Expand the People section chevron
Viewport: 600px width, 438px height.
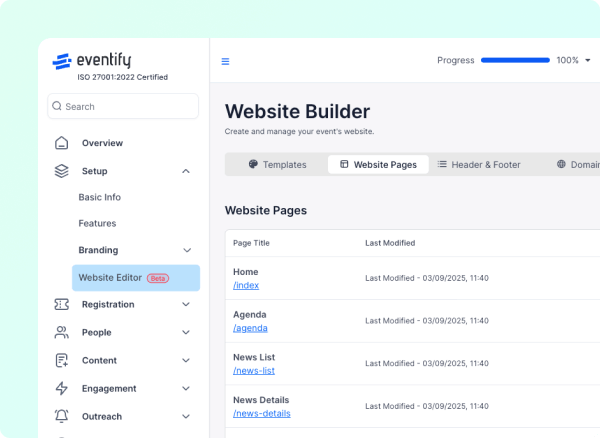186,332
